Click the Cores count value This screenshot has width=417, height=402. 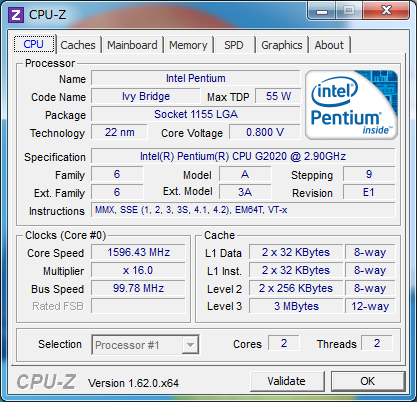[x=284, y=343]
